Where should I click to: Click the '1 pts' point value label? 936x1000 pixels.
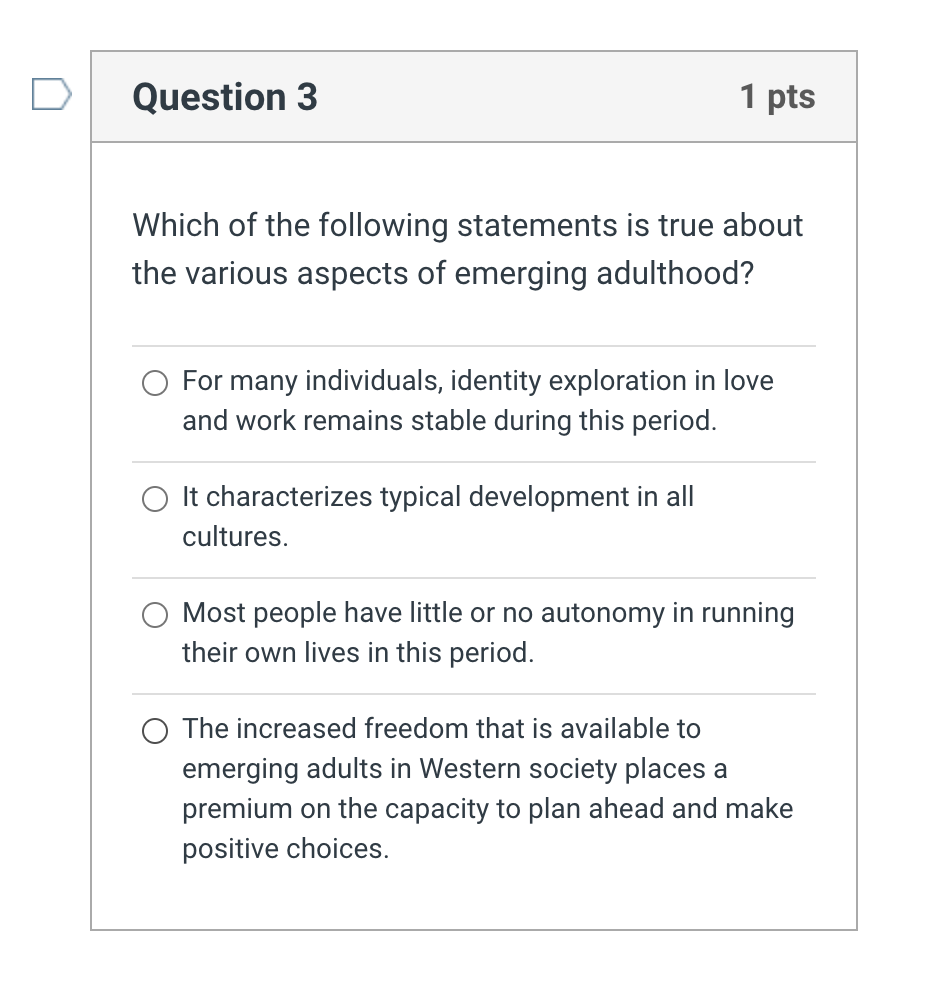tap(777, 97)
